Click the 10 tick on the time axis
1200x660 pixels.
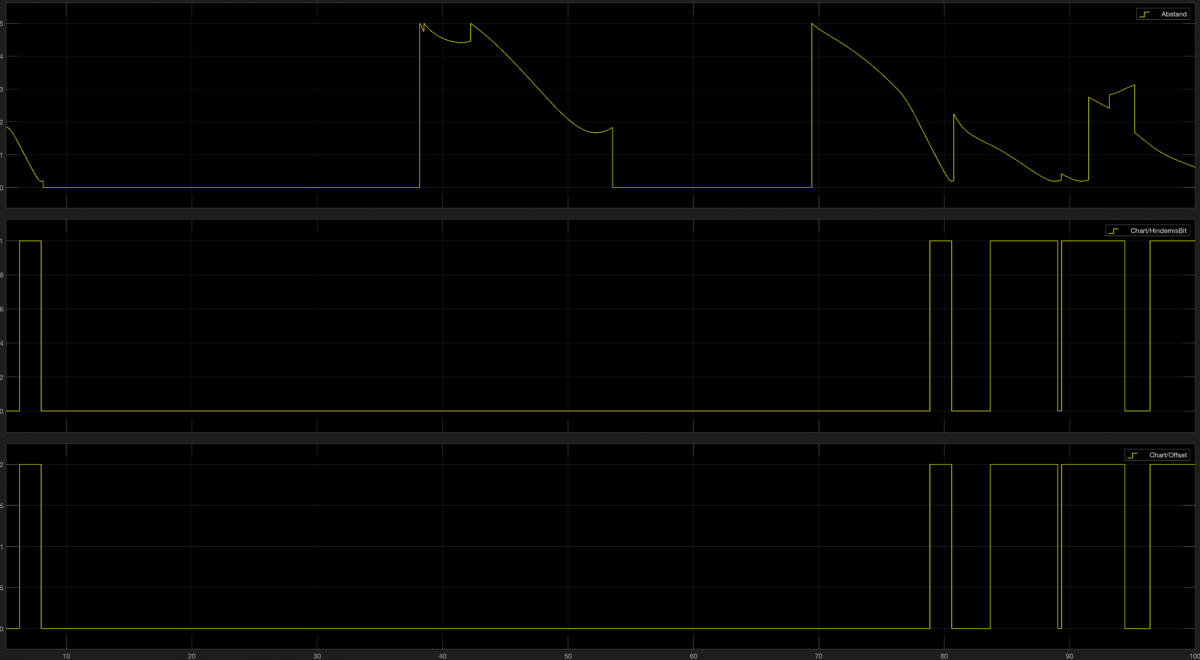point(66,654)
